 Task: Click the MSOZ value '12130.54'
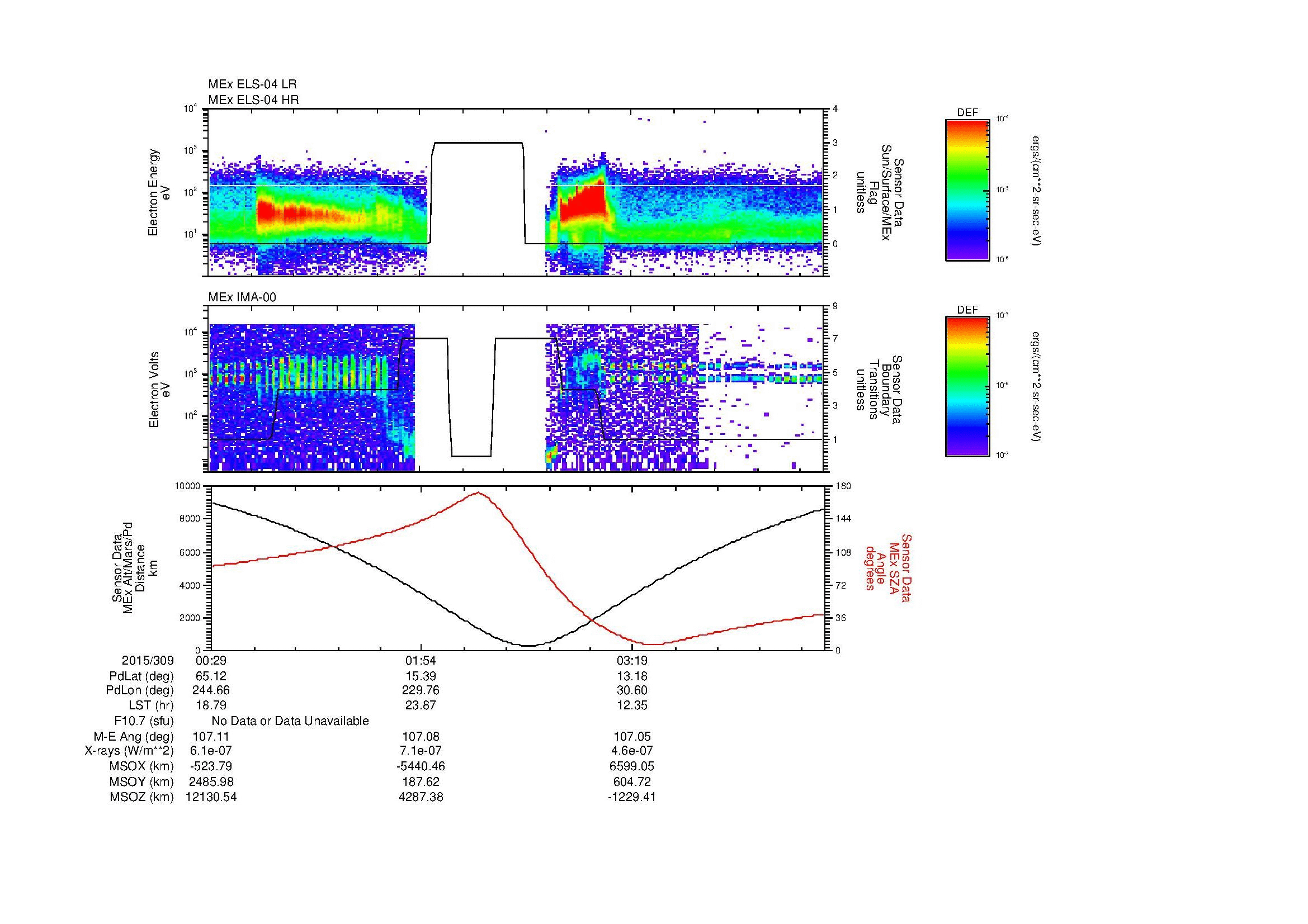coord(211,798)
